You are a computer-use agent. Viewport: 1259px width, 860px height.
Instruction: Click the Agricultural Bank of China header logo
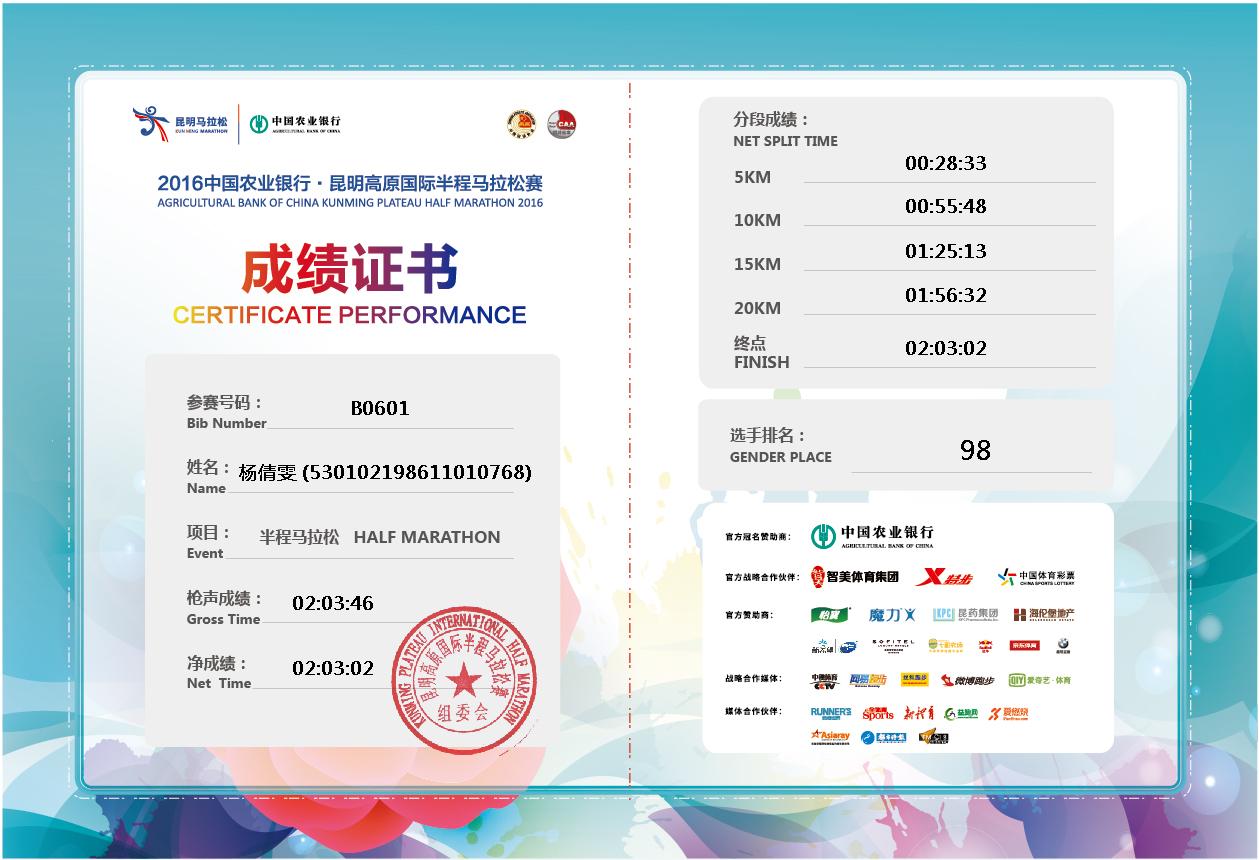(295, 123)
